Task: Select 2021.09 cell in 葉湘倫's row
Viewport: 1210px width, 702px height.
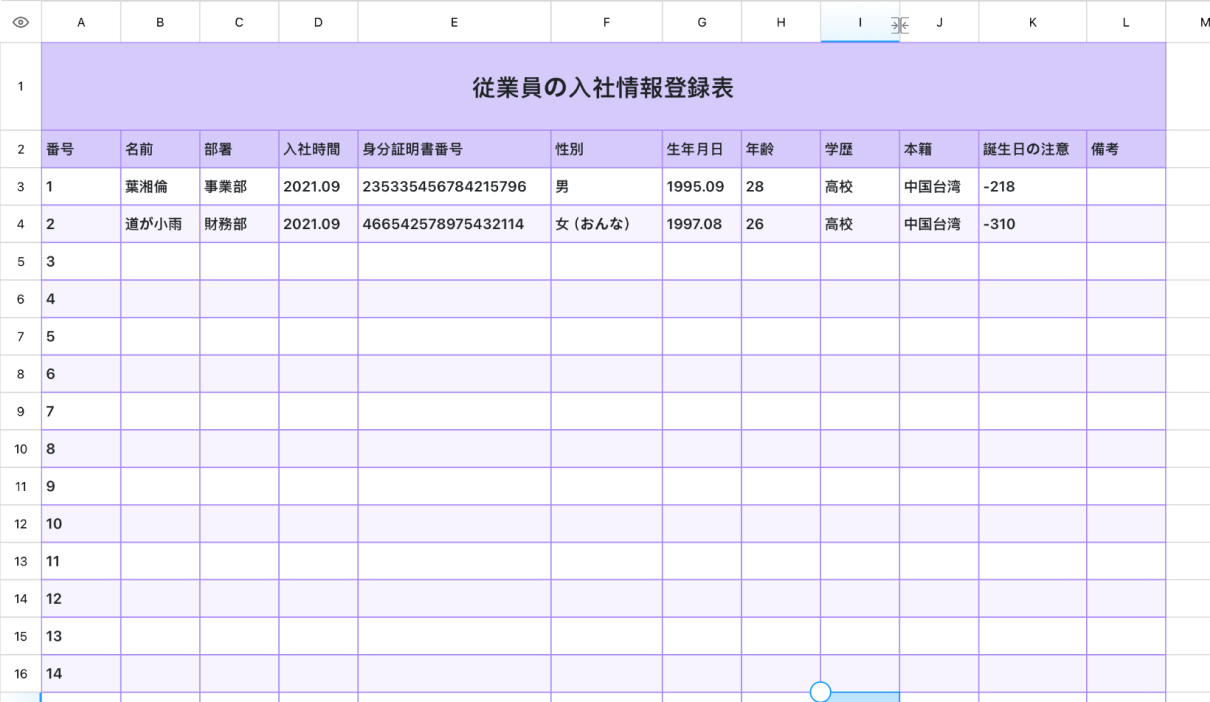Action: [318, 187]
